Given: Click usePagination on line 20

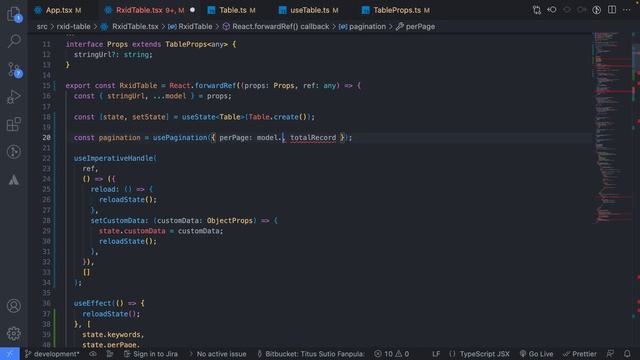Looking at the screenshot, I should [180, 138].
